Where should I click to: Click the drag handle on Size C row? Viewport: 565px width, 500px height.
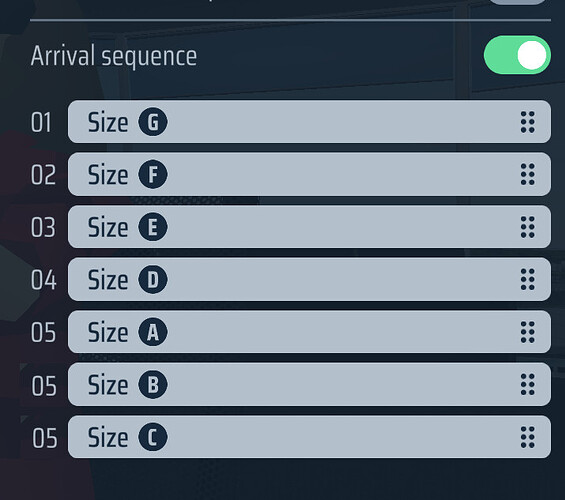[x=528, y=437]
